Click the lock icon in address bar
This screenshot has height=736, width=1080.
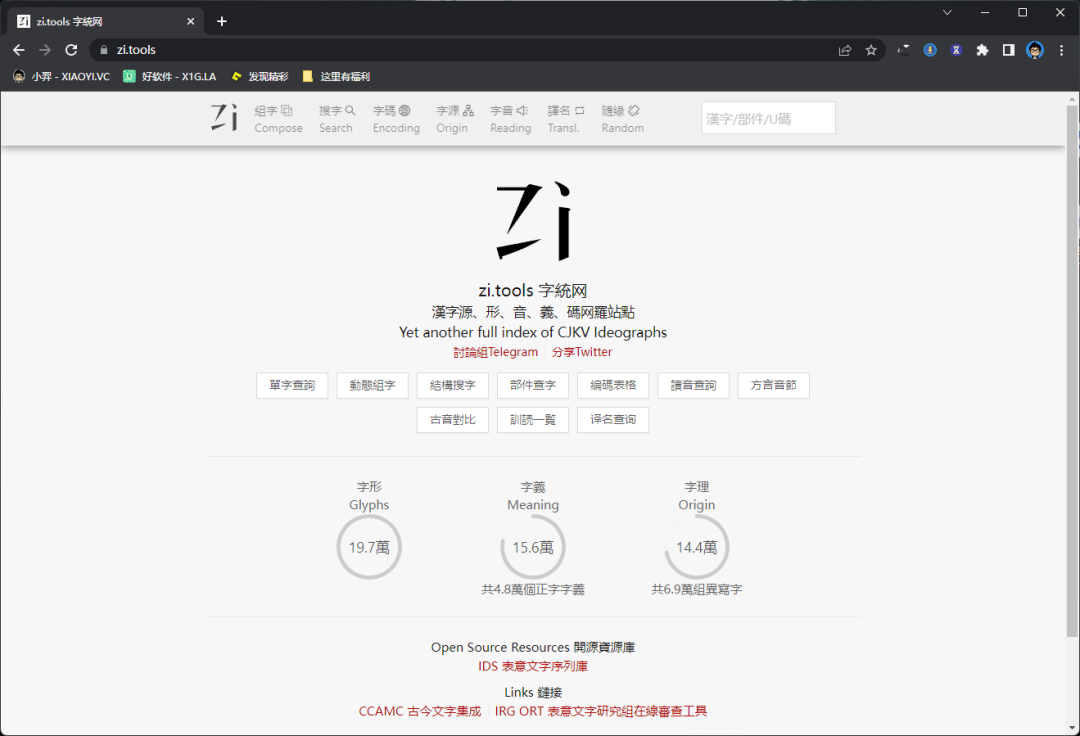tap(104, 50)
